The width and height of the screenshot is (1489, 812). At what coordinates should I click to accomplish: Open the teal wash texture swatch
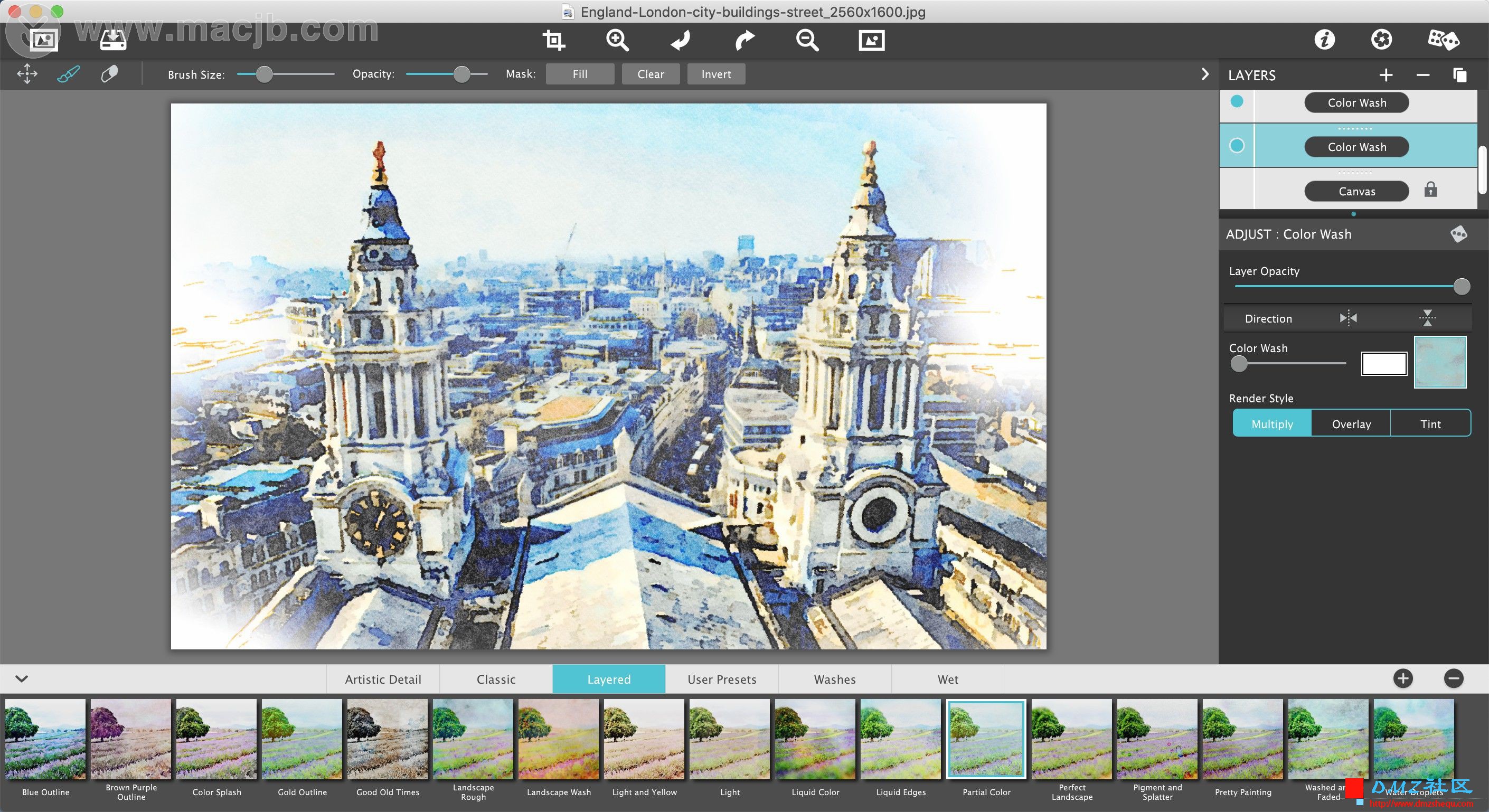click(1440, 362)
